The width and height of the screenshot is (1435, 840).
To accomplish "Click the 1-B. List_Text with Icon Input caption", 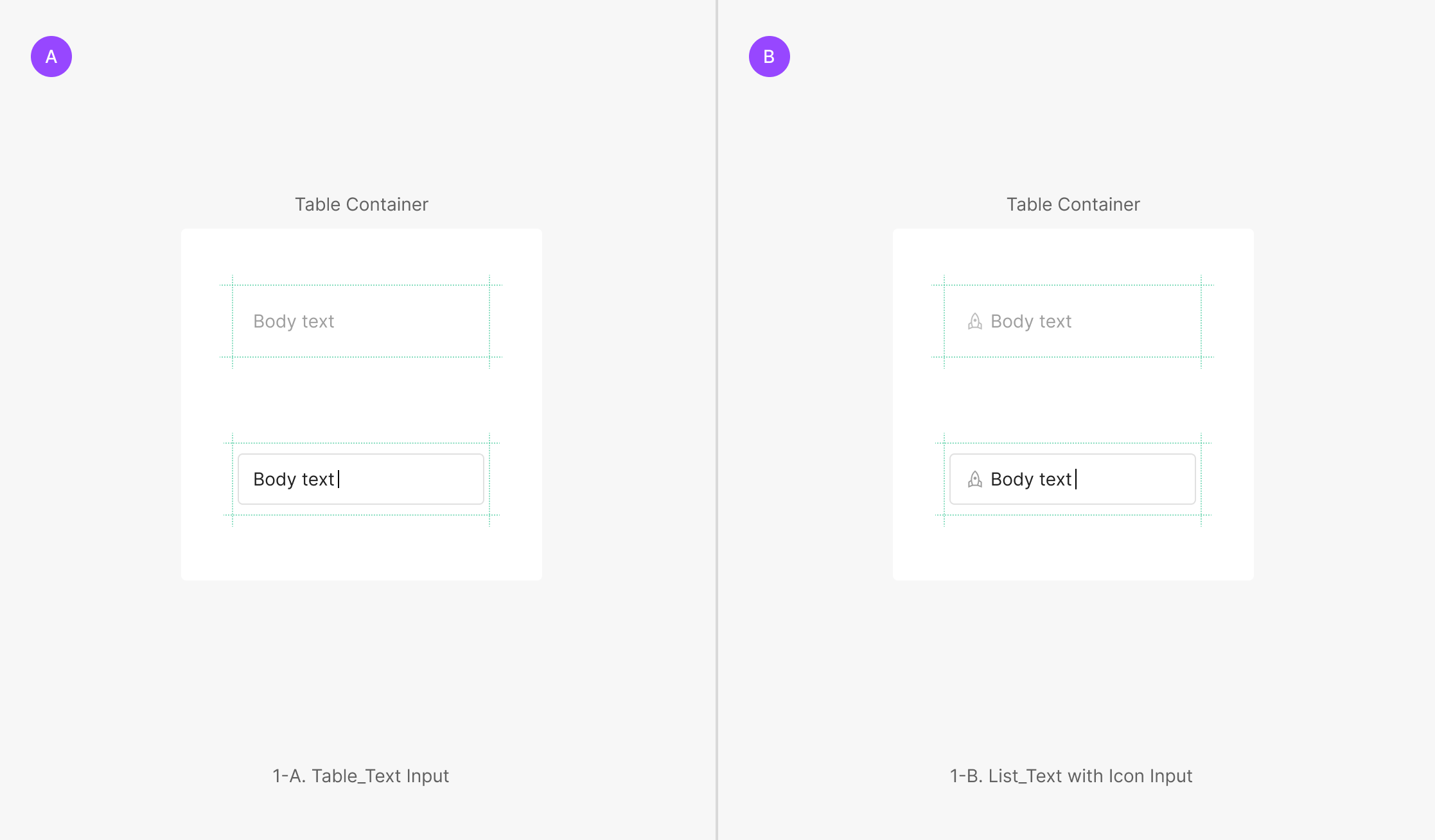I will pyautogui.click(x=1071, y=776).
